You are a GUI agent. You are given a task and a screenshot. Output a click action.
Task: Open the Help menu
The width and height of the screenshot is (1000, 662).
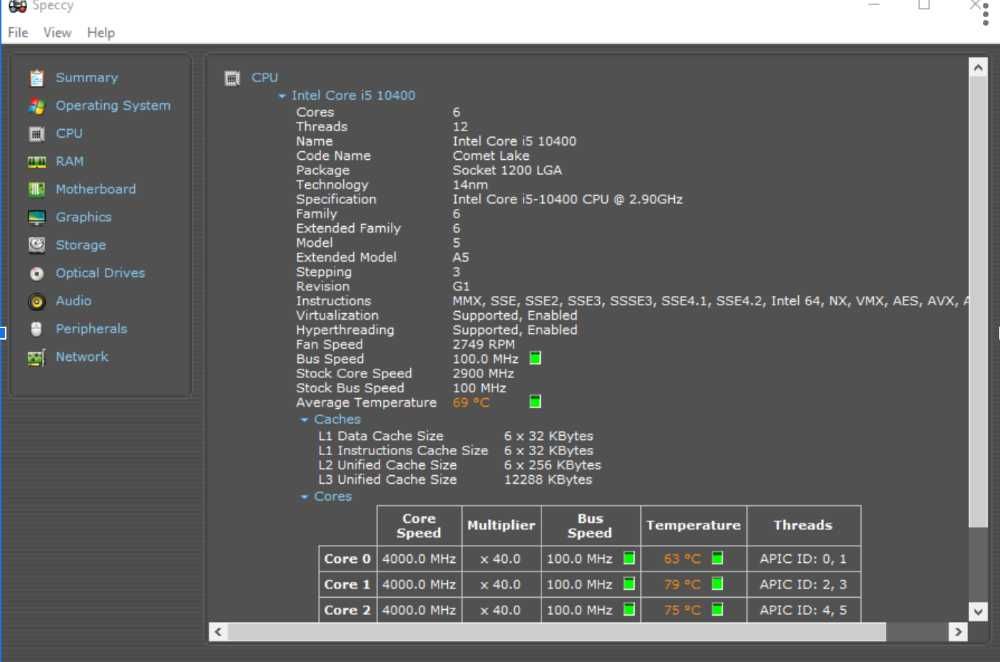101,33
